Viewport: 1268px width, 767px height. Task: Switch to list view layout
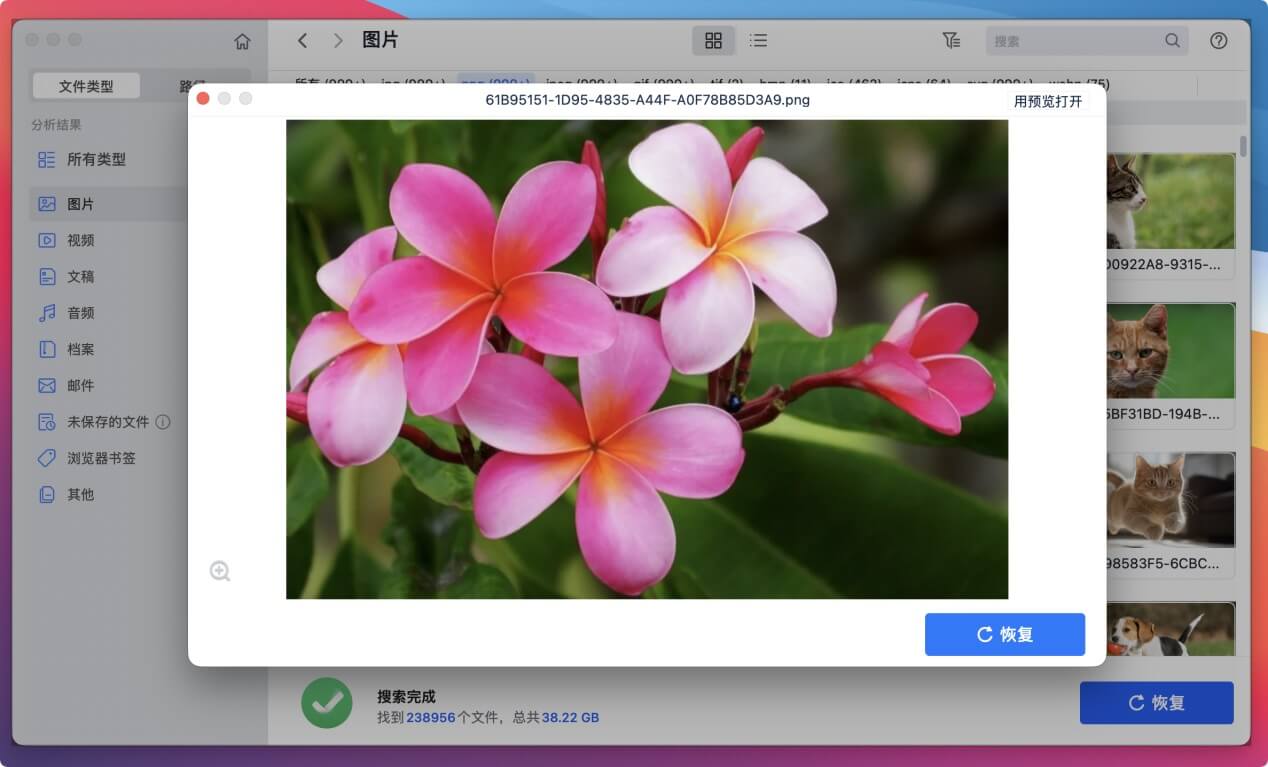[x=758, y=40]
